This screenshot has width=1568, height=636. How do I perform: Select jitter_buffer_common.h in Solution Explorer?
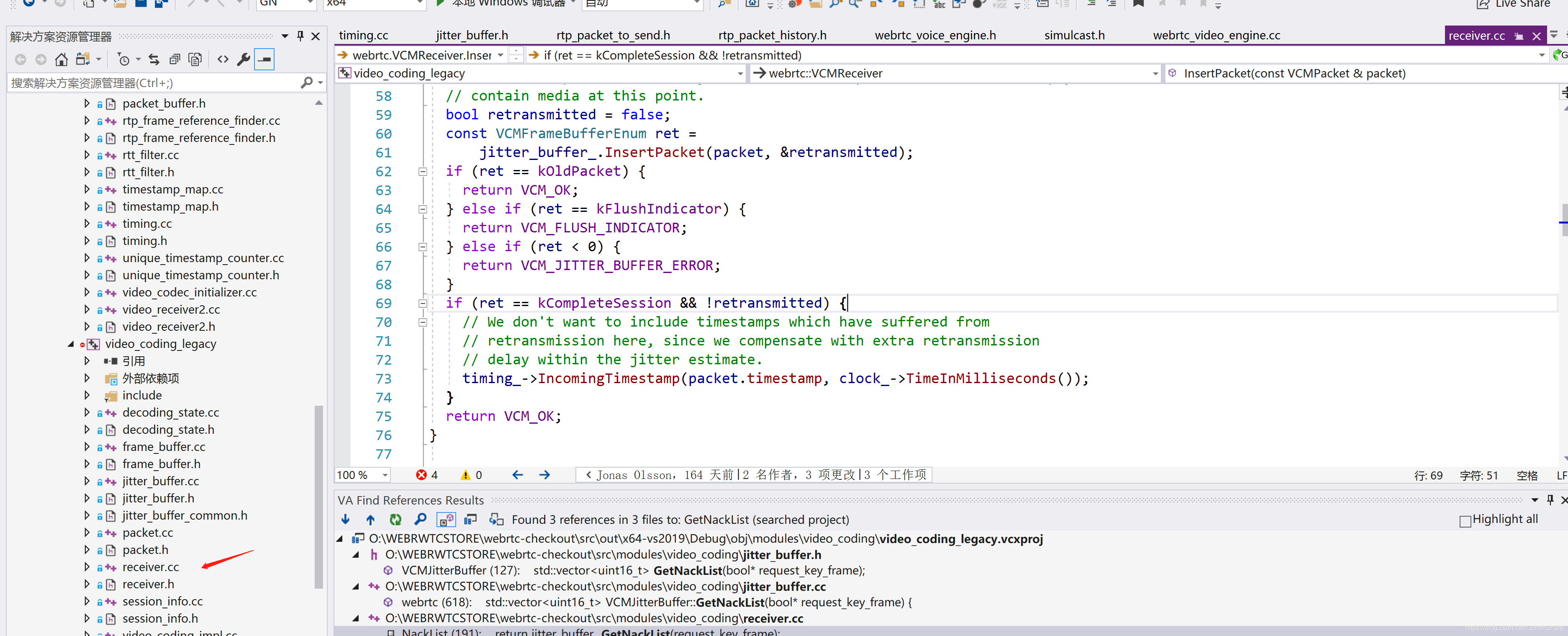point(185,515)
